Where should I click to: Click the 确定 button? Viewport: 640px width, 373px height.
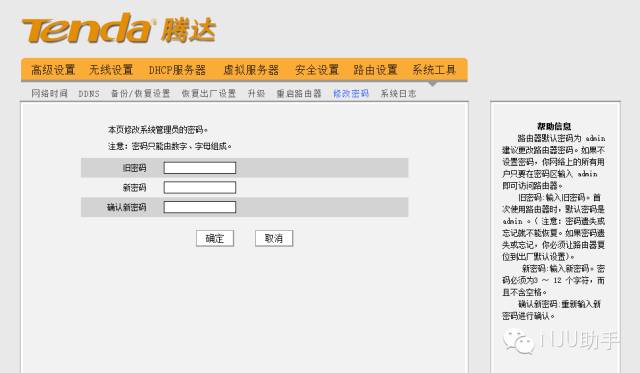coord(215,238)
